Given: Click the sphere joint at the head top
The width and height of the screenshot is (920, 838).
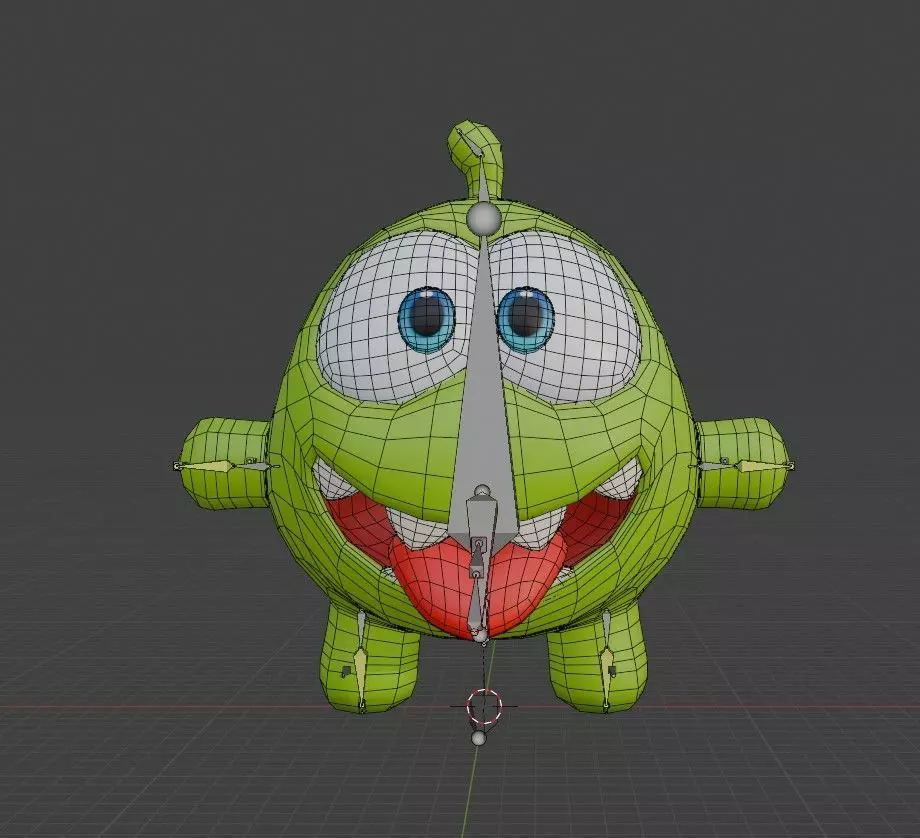Looking at the screenshot, I should coord(483,219).
